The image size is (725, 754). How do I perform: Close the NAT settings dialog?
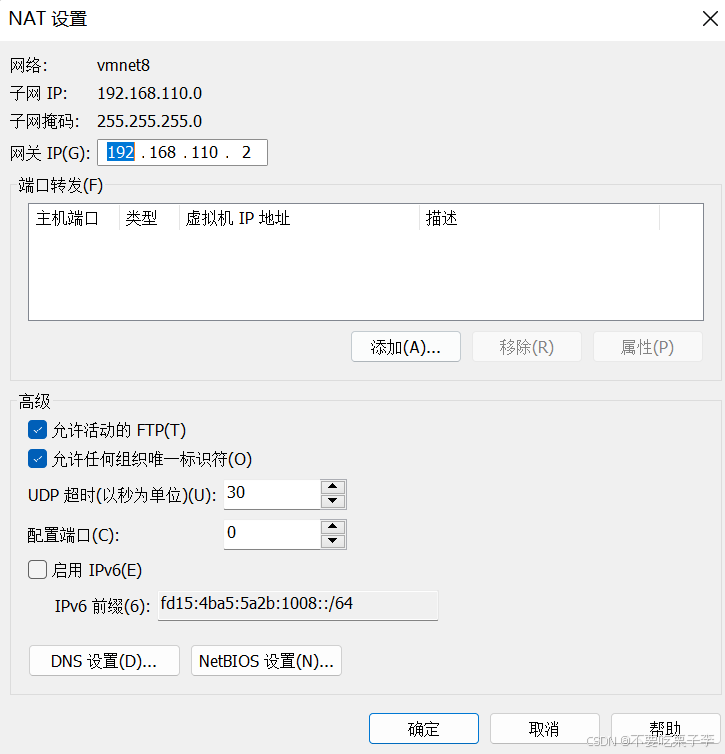[x=710, y=19]
